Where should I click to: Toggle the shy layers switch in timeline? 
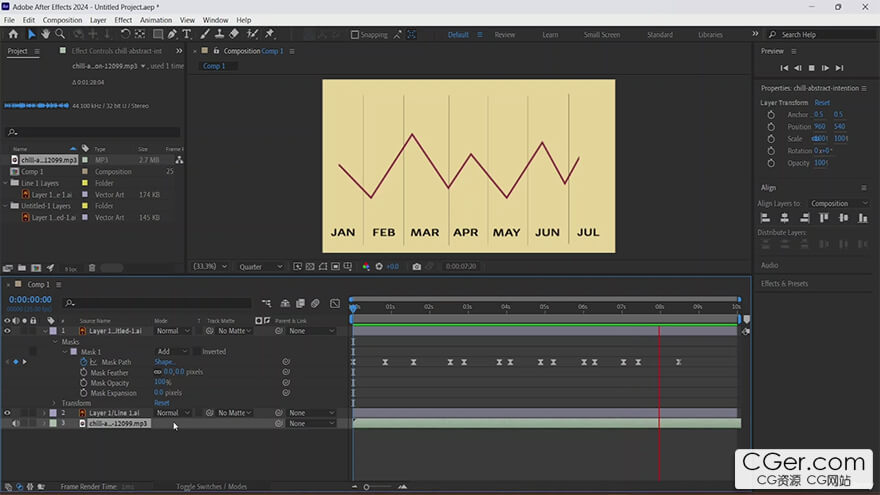pyautogui.click(x=285, y=303)
